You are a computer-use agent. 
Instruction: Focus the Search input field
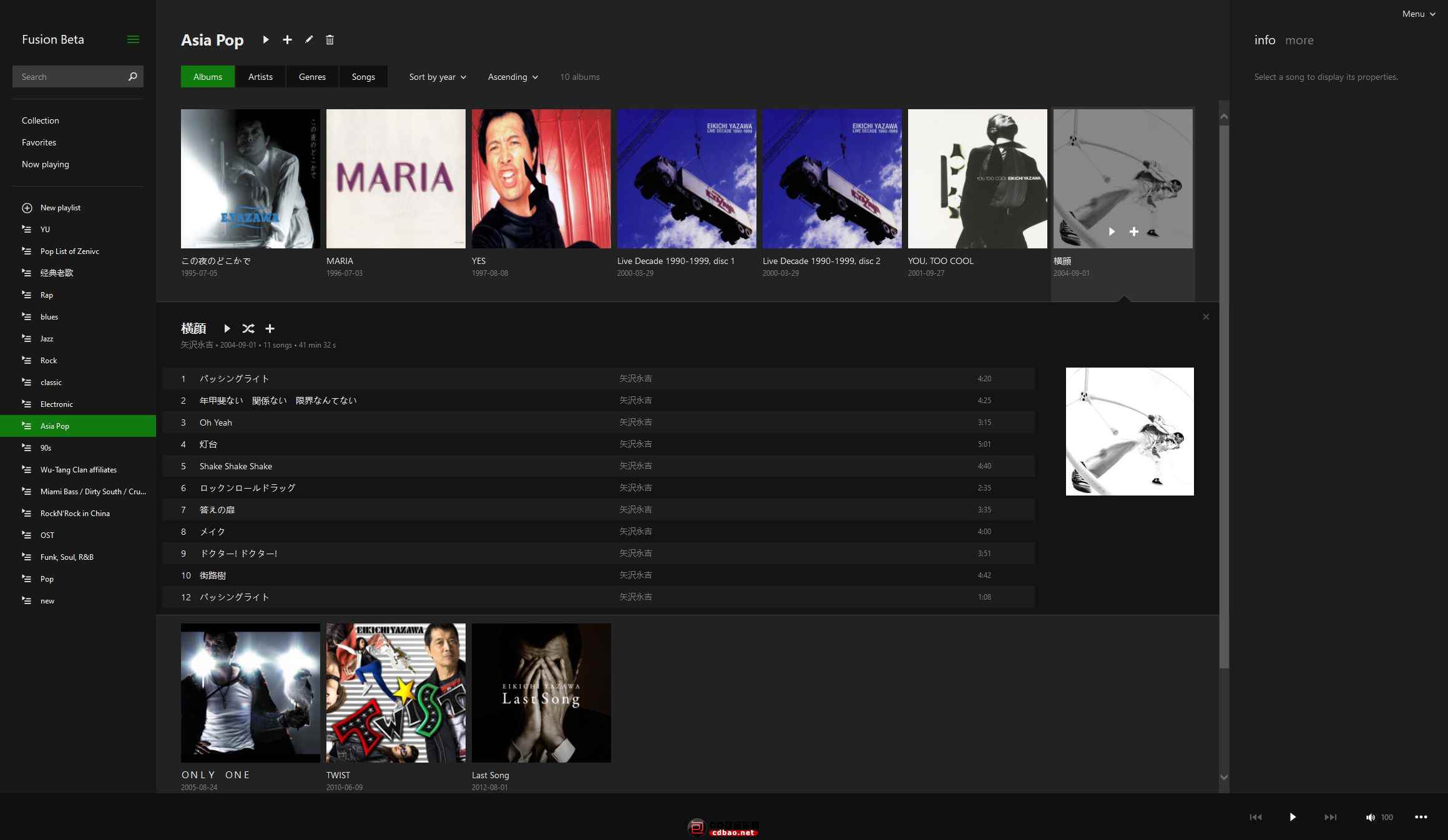pyautogui.click(x=70, y=77)
